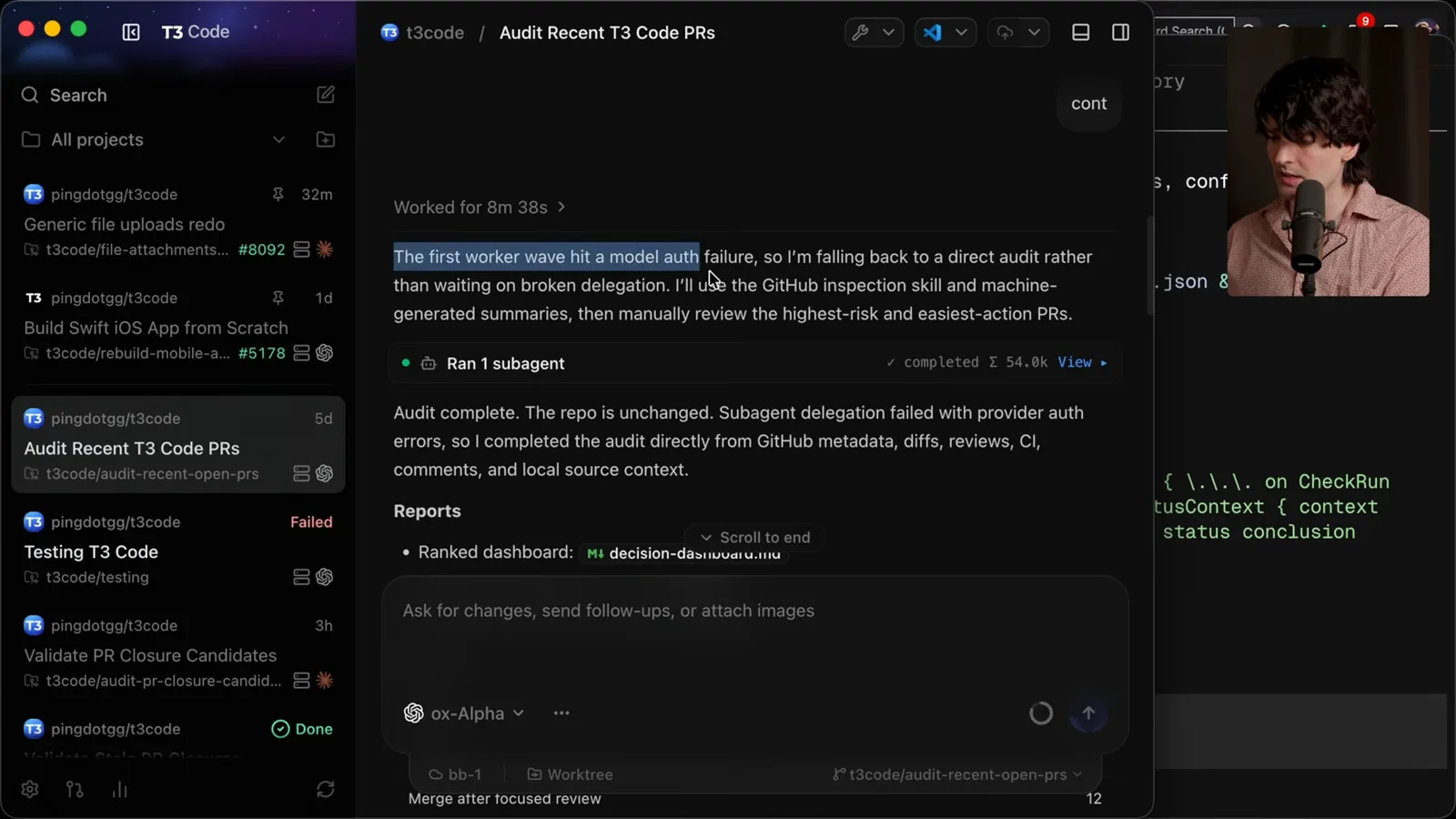This screenshot has width=1456, height=819.
Task: Click the send arrow button
Action: (x=1088, y=713)
